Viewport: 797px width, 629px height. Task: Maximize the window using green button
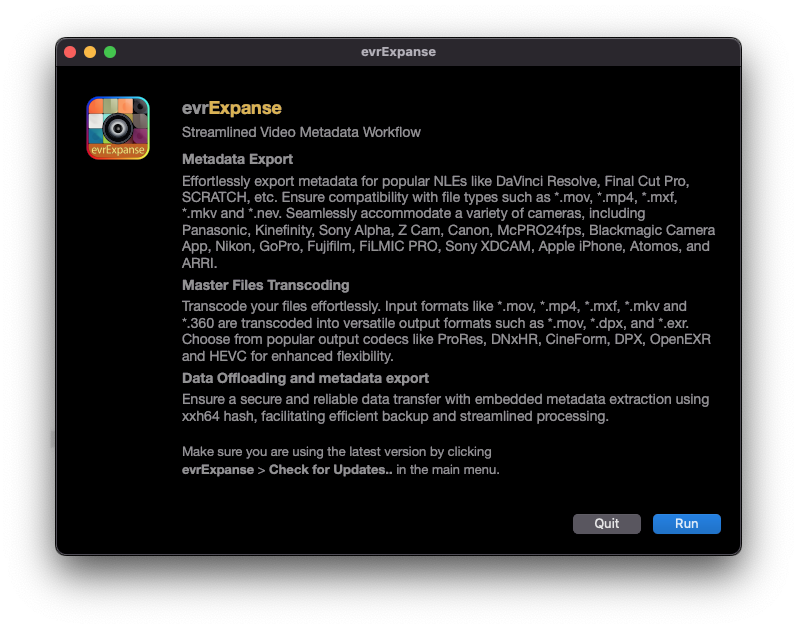point(110,52)
